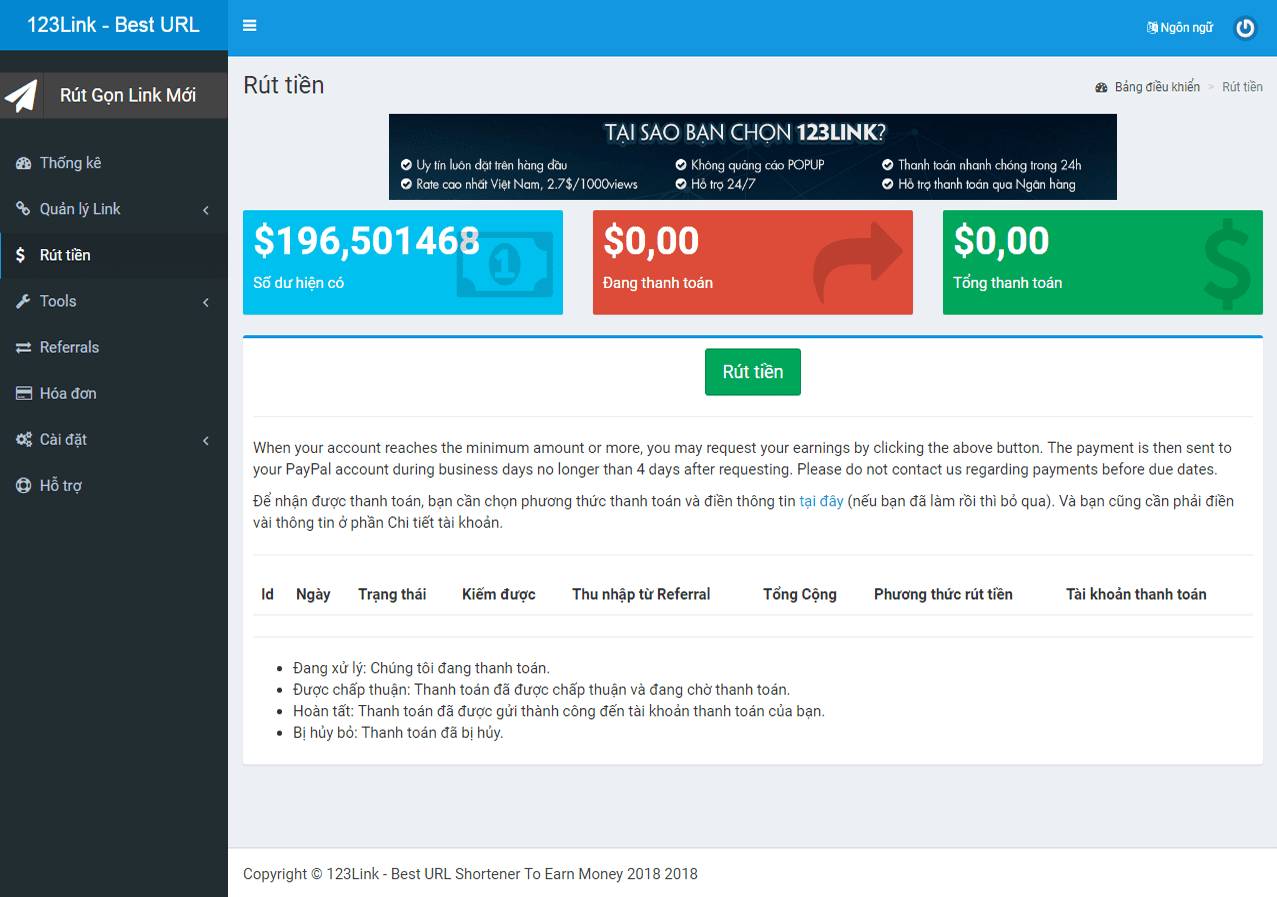Click the Rút tiền page heading

[x=284, y=85]
